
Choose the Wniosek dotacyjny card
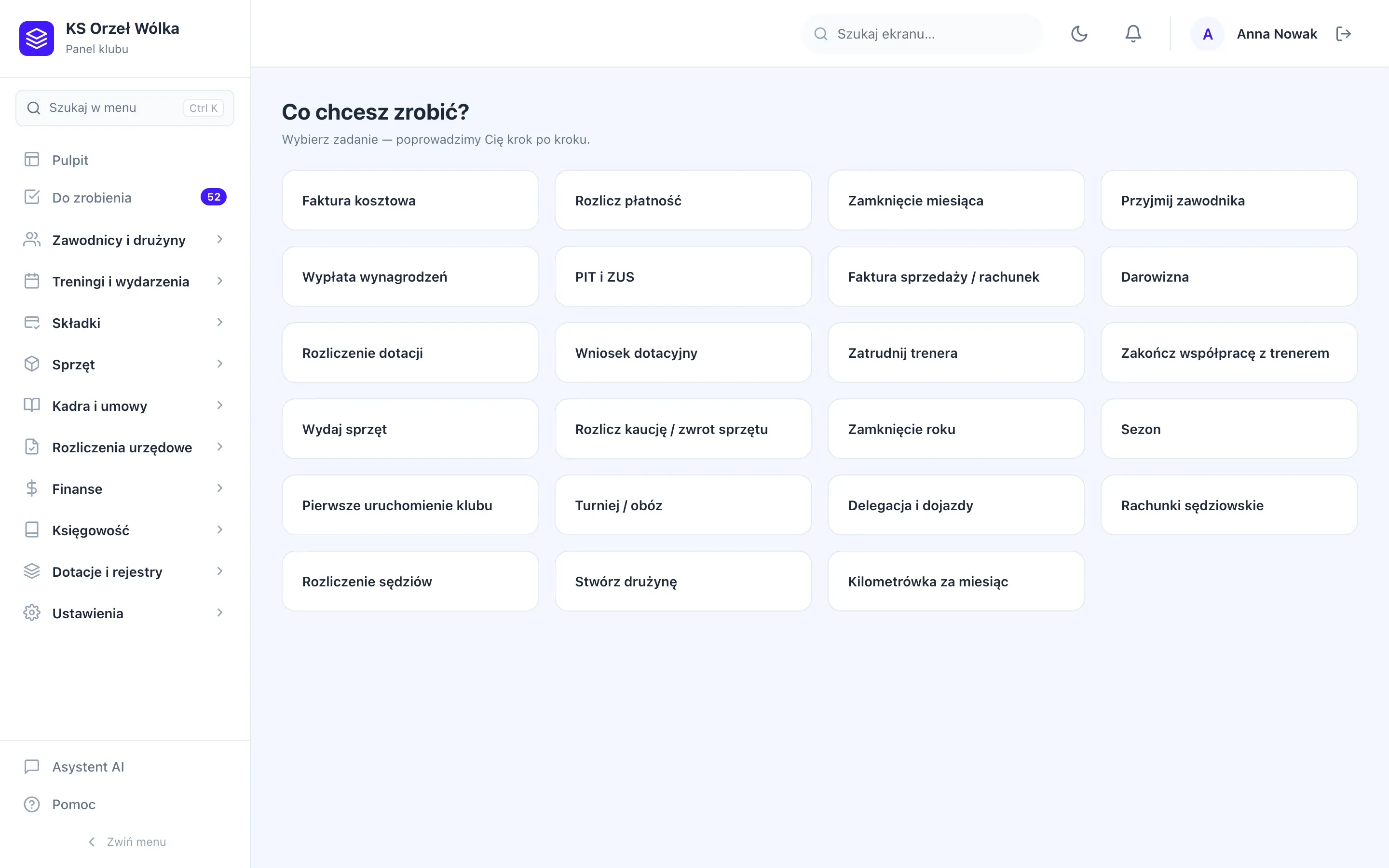pos(683,353)
